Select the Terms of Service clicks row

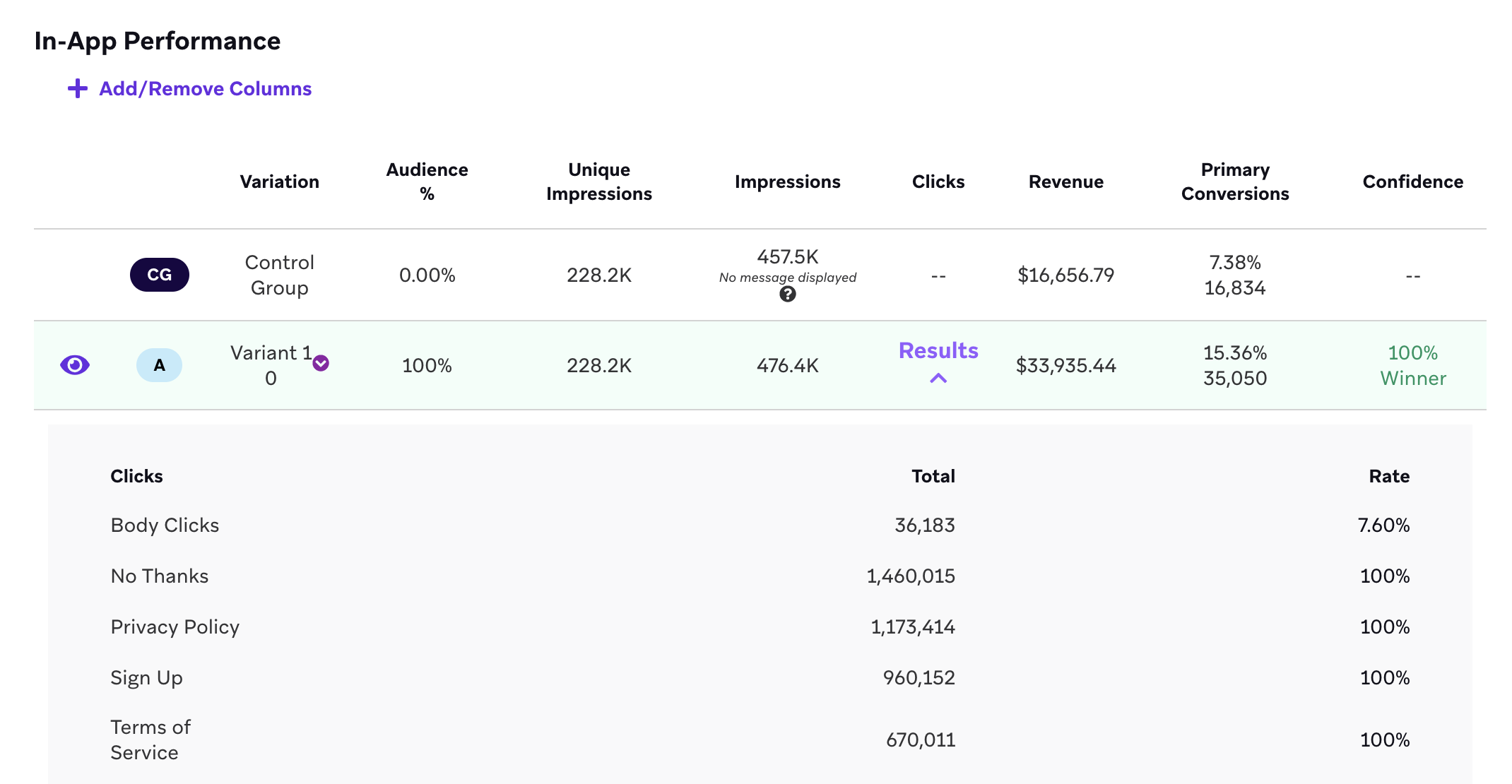(x=150, y=739)
